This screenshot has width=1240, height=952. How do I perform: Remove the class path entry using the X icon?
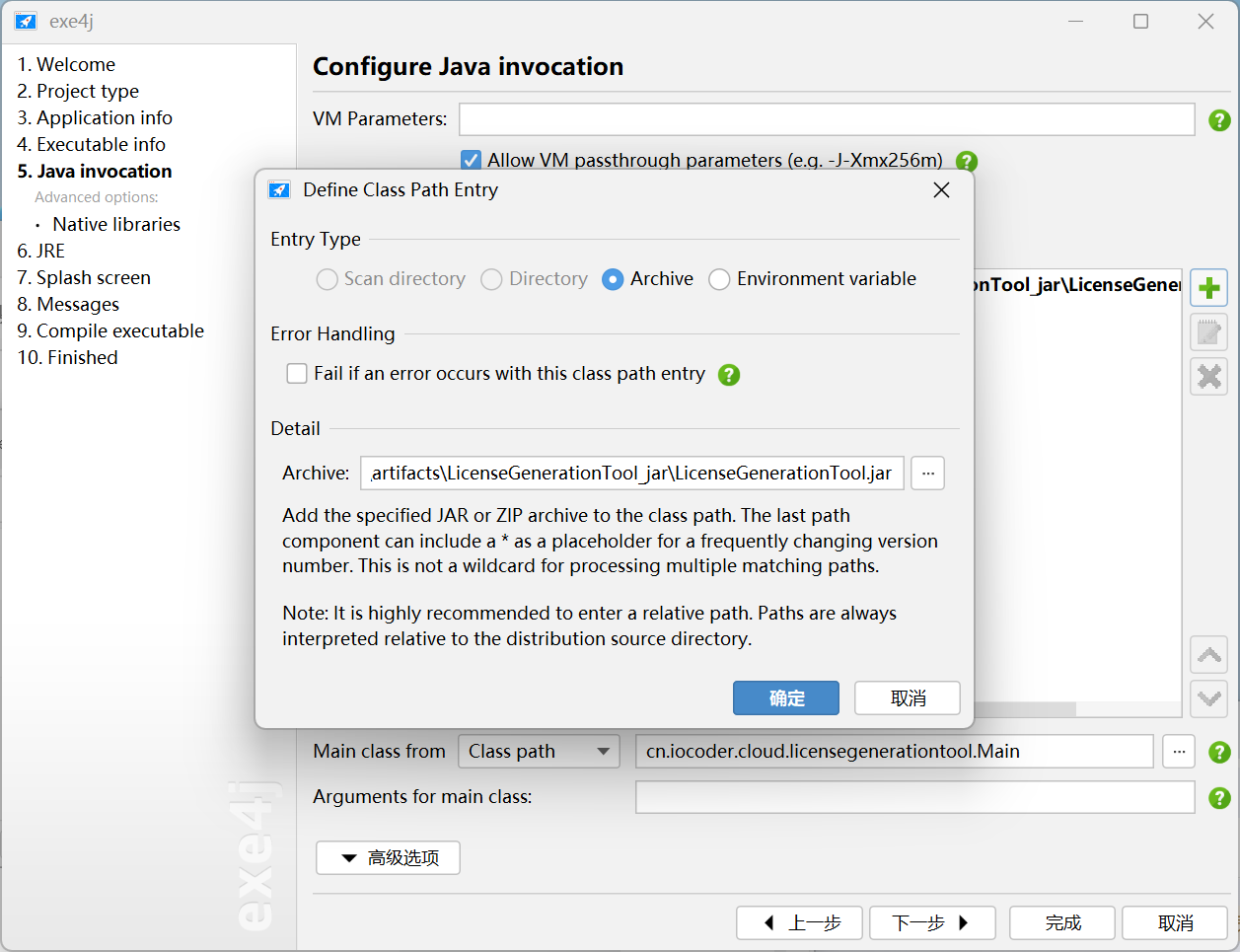coord(1208,376)
